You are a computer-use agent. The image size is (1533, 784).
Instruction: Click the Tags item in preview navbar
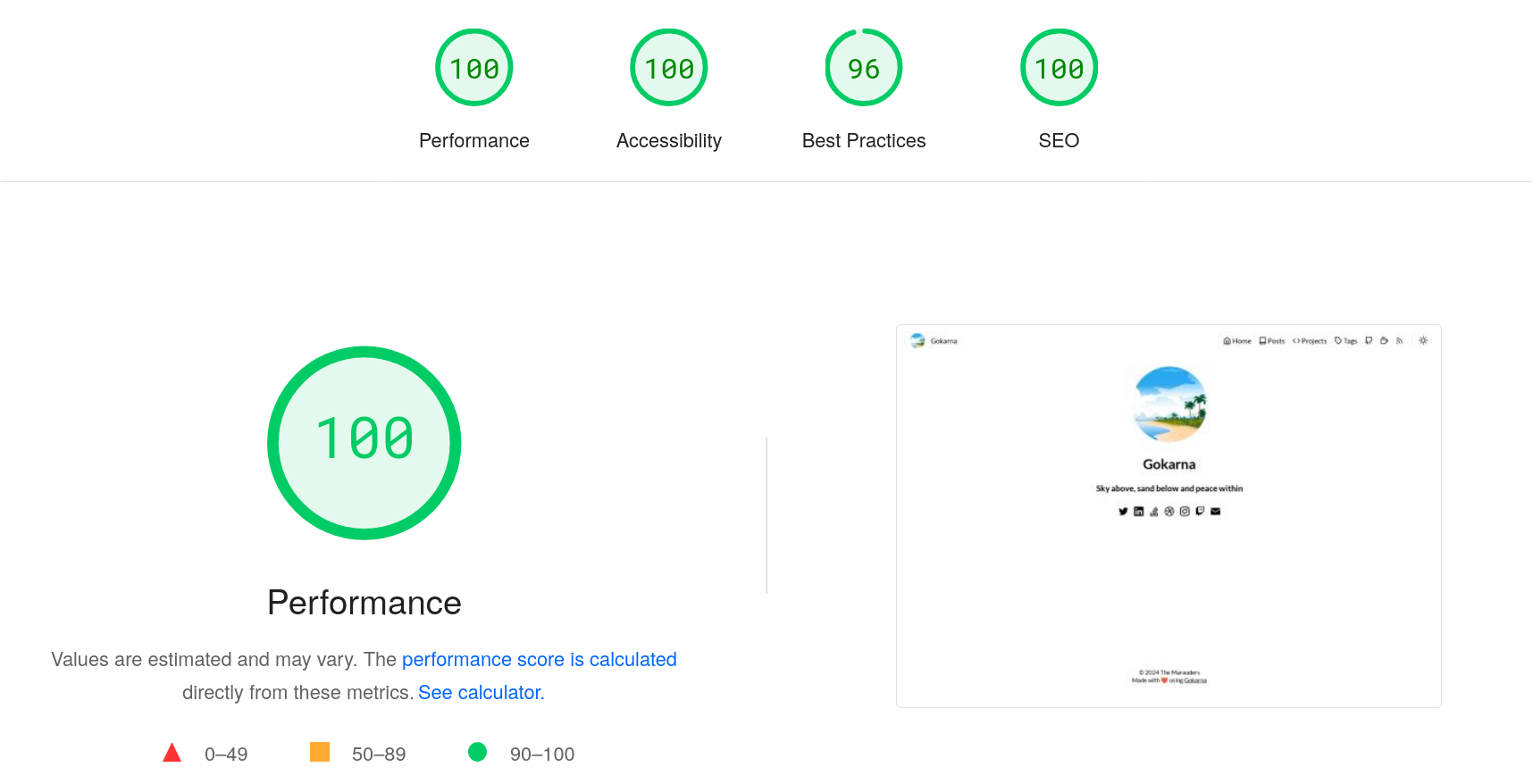[1346, 341]
